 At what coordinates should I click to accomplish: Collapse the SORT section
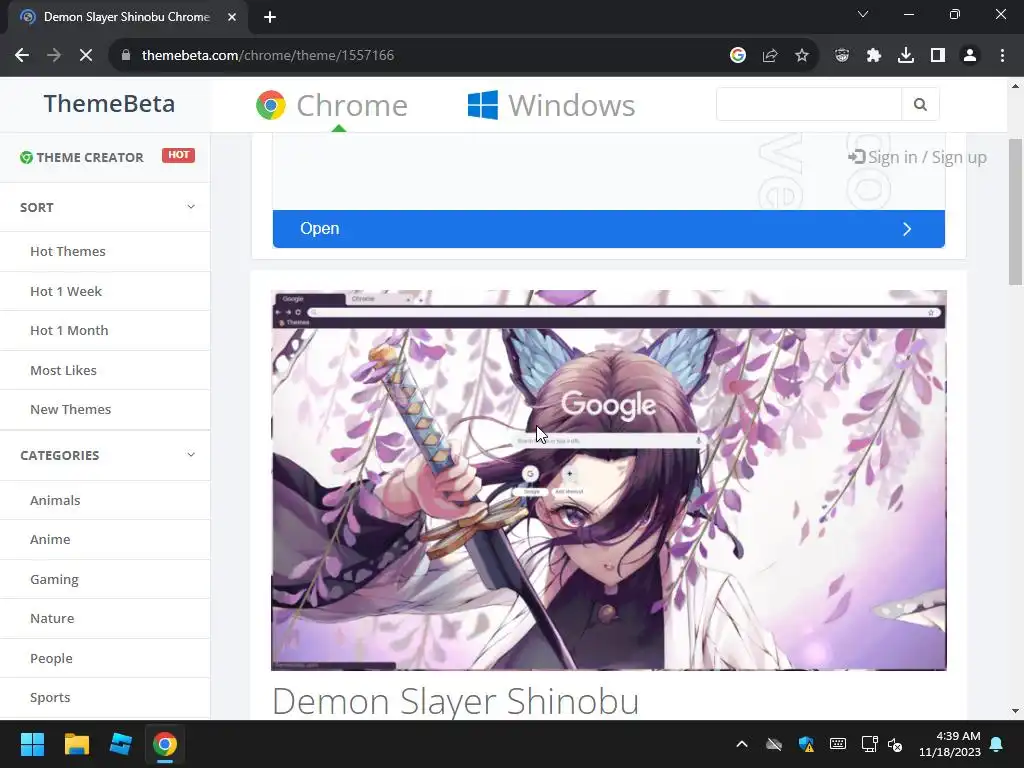point(105,208)
